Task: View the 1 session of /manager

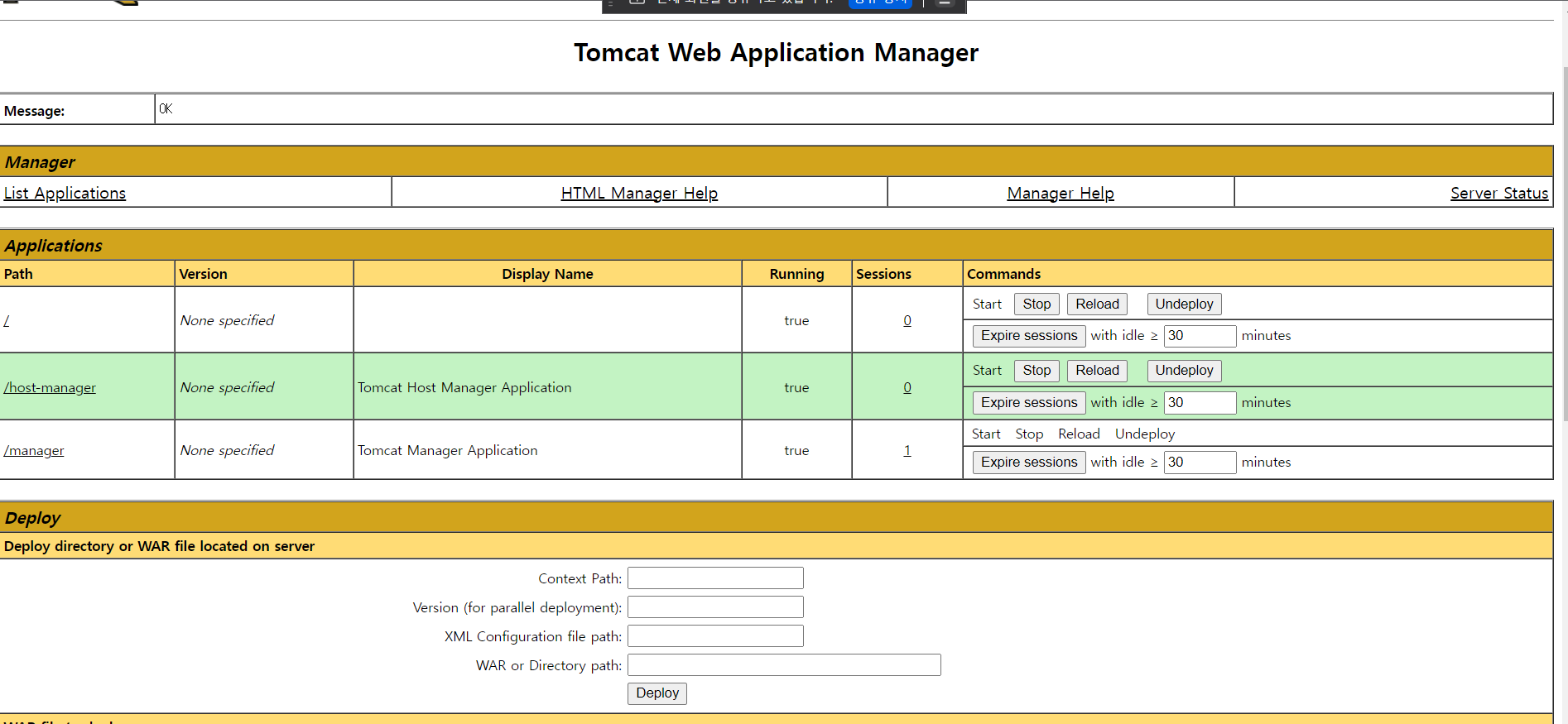Action: pyautogui.click(x=907, y=450)
